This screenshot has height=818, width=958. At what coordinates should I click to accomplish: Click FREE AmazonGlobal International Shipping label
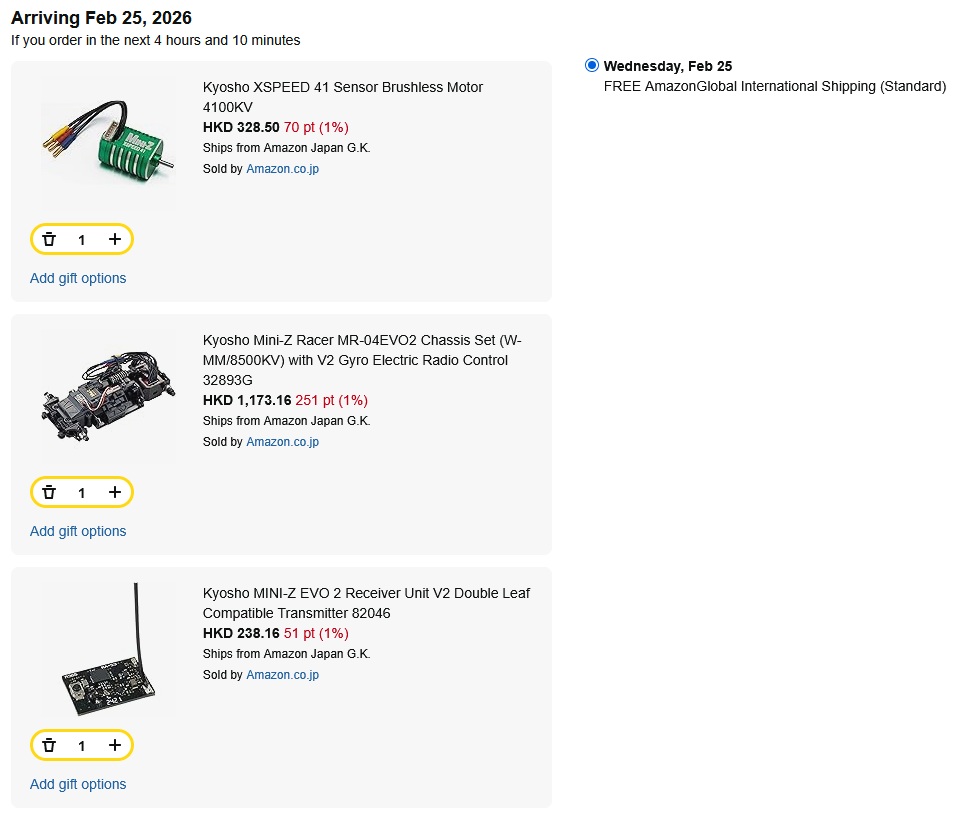[x=774, y=87]
